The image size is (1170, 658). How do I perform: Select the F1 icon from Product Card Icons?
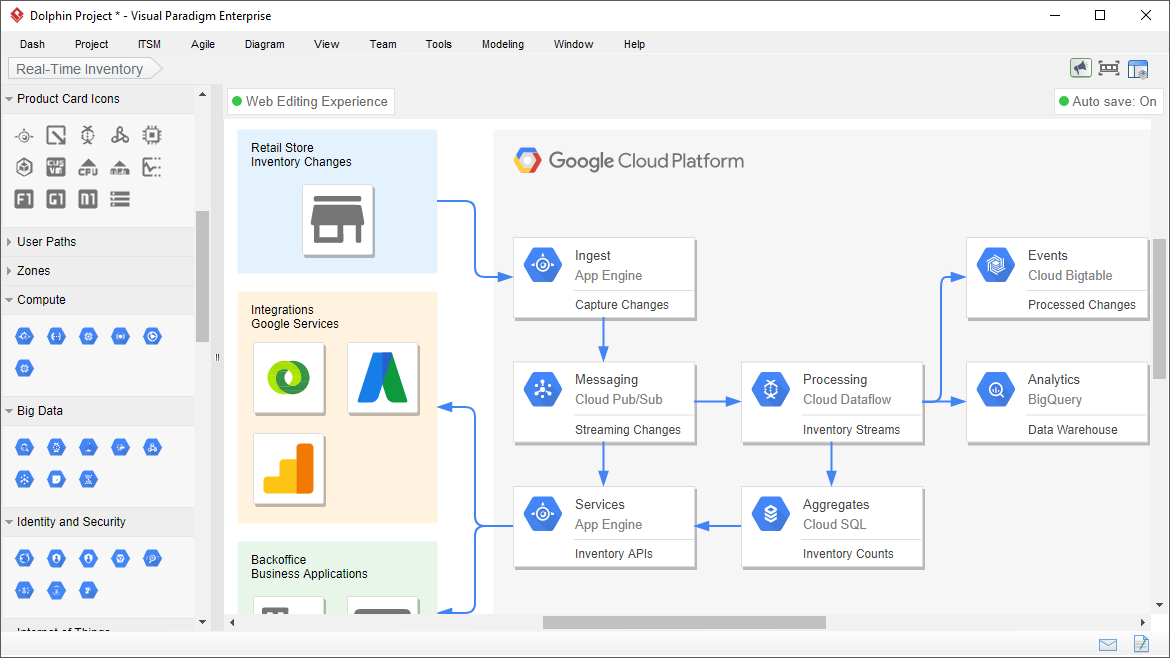tap(23, 198)
